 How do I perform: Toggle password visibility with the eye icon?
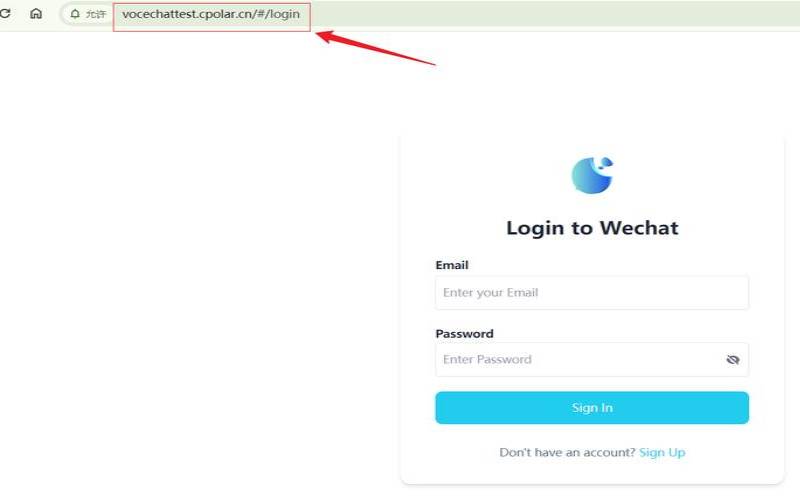[733, 360]
